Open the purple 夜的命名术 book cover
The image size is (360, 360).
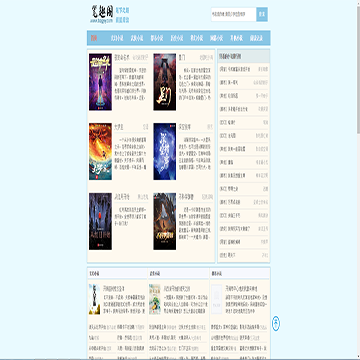point(100,82)
